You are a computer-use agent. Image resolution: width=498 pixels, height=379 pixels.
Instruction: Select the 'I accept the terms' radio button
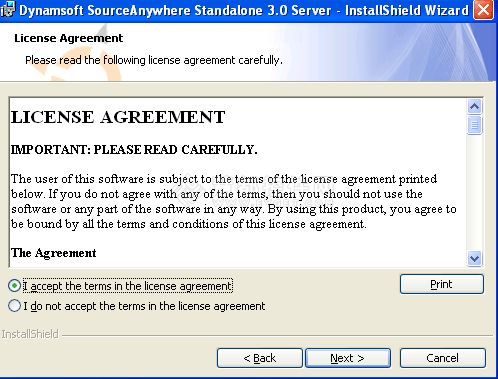[x=15, y=286]
